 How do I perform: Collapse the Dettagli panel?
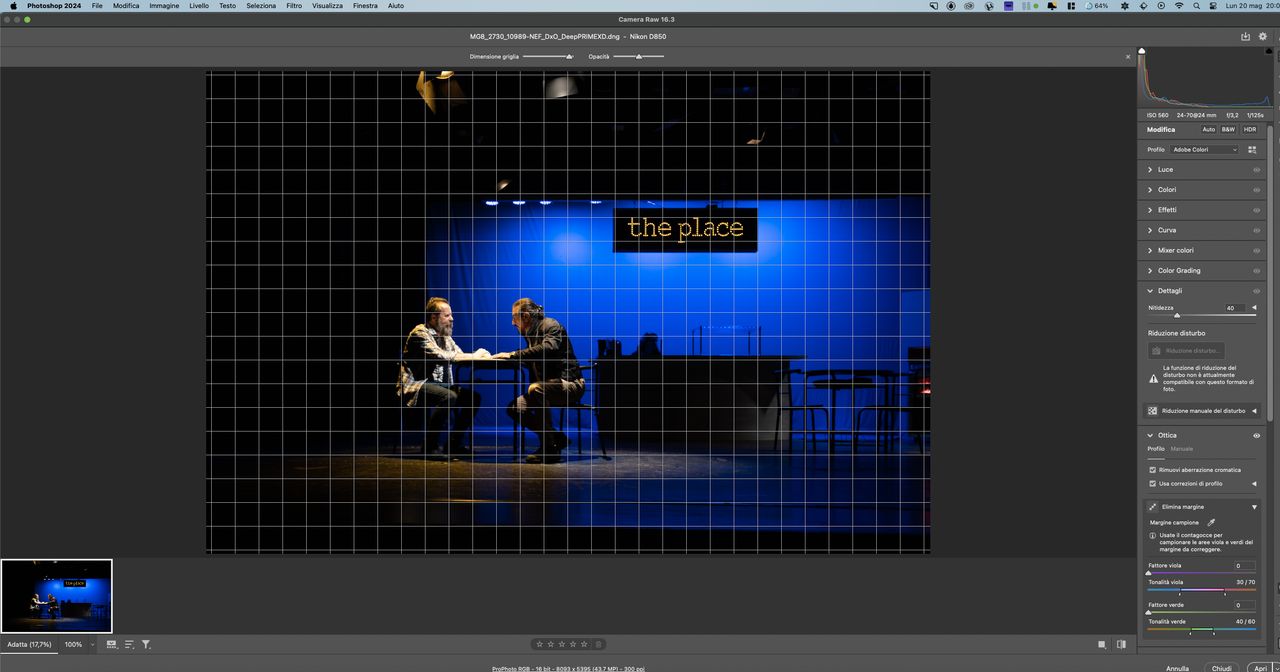tap(1151, 291)
